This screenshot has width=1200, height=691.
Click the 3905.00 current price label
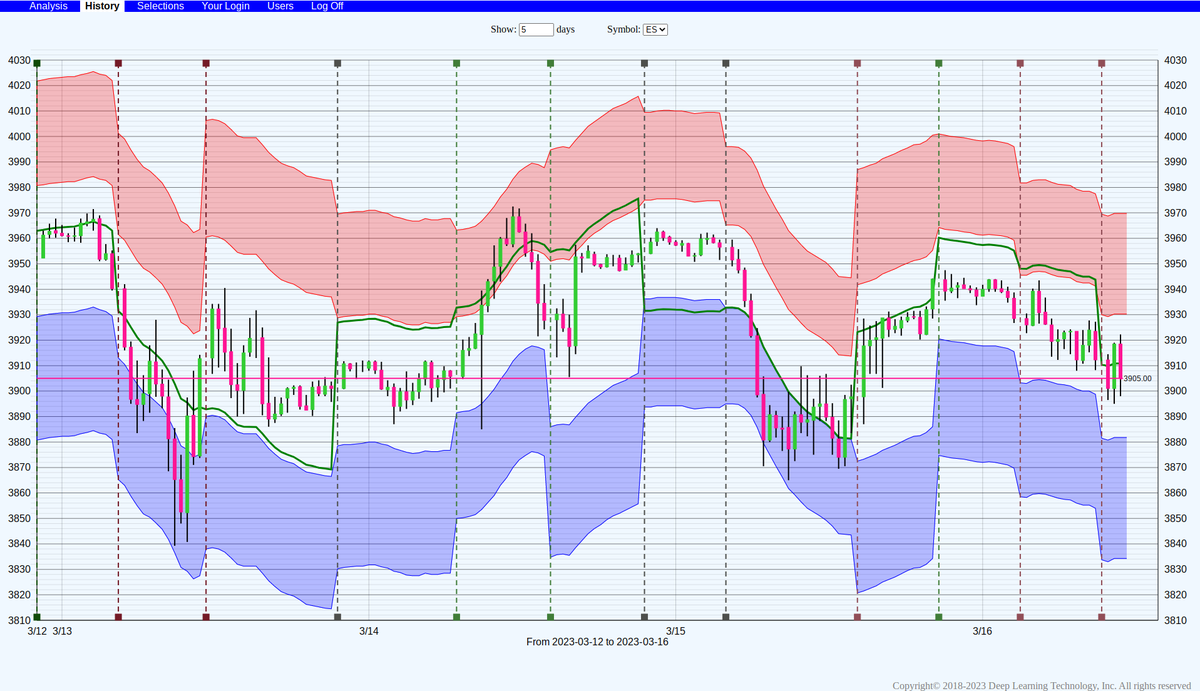1138,379
